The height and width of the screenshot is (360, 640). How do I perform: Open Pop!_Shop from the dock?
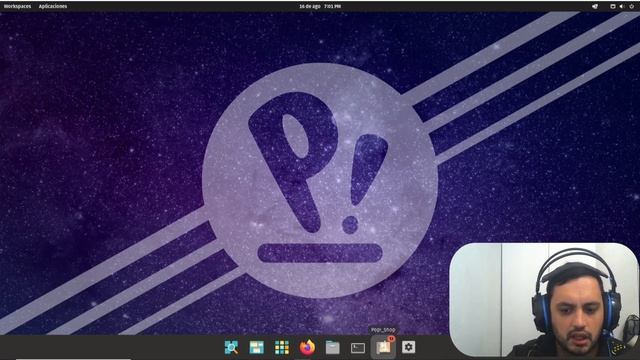(x=383, y=347)
